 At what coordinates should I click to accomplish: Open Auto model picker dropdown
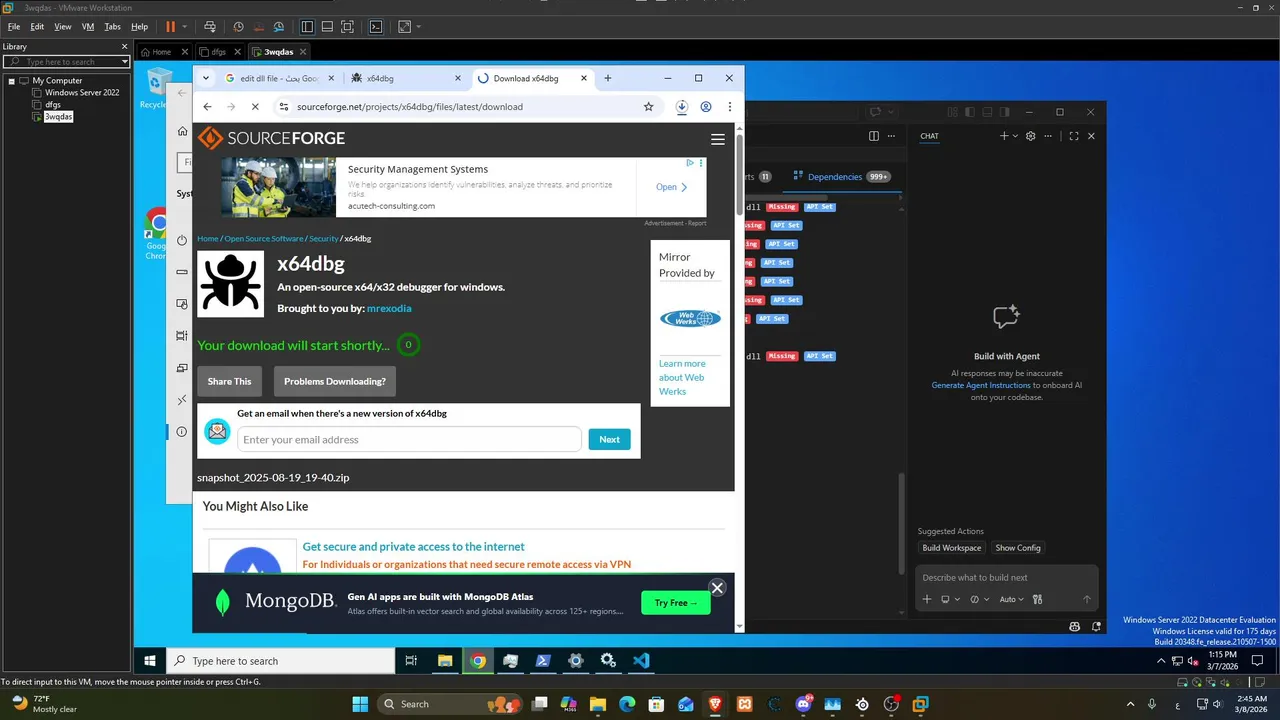click(x=1012, y=599)
